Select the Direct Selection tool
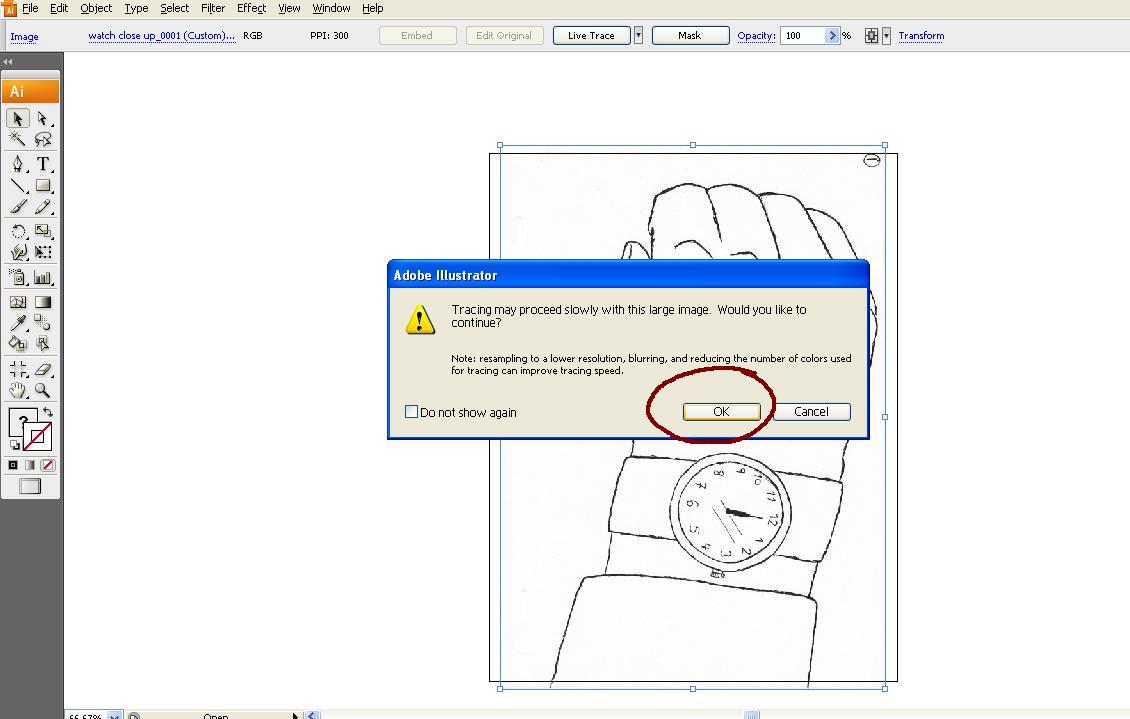 [43, 117]
